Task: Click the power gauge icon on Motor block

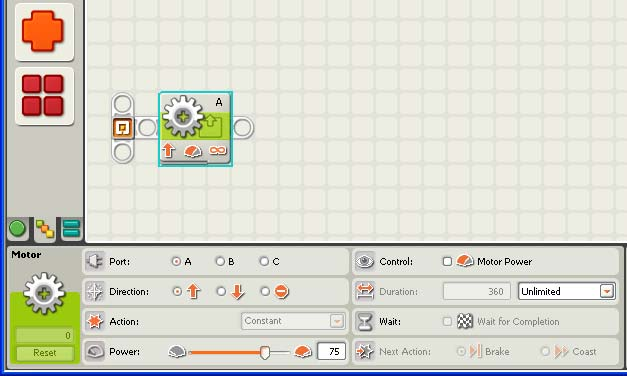Action: pos(193,151)
